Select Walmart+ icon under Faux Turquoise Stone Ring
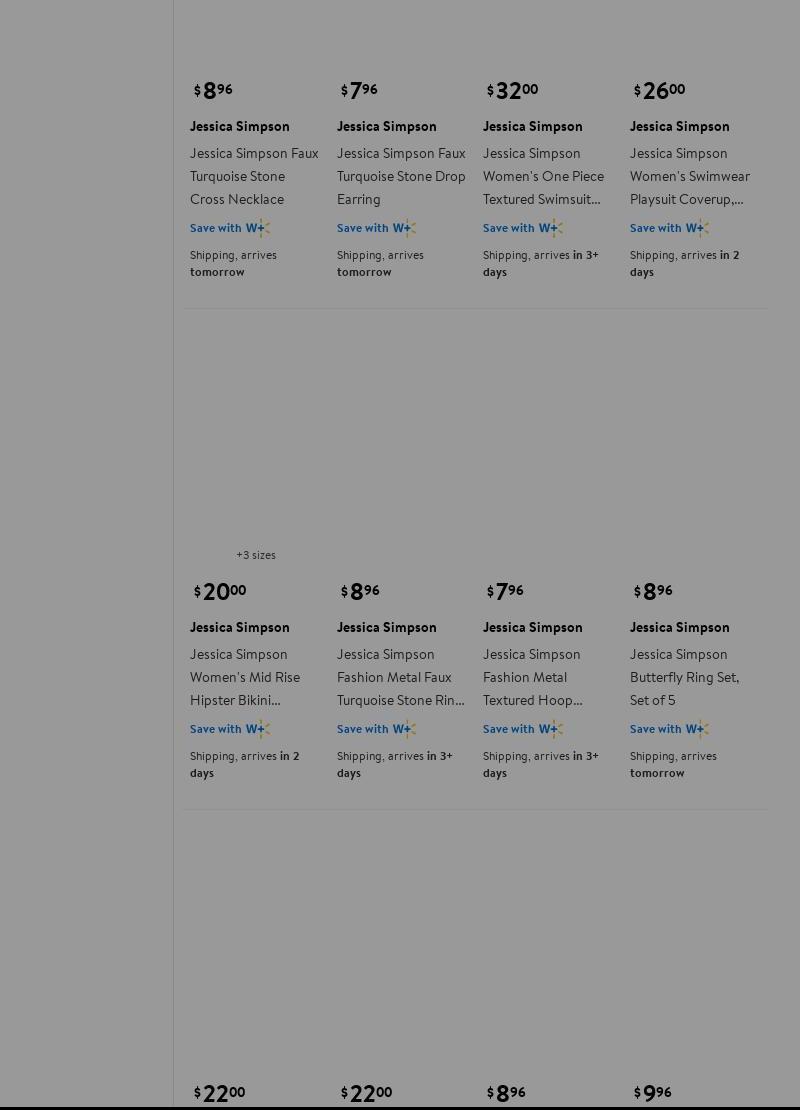Viewport: 800px width, 1110px height. point(404,729)
